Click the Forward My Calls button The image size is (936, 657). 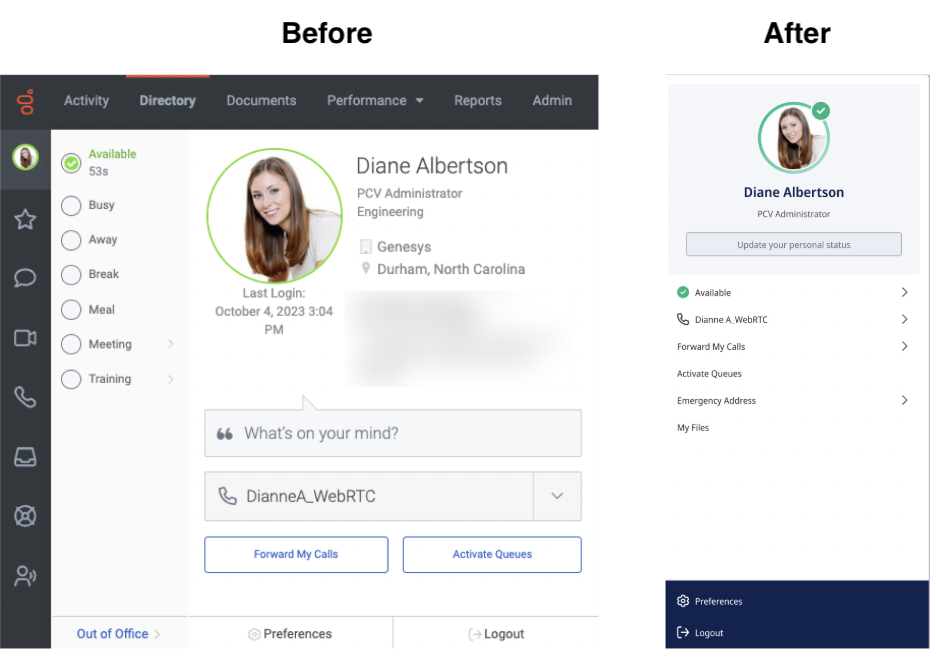pos(296,554)
